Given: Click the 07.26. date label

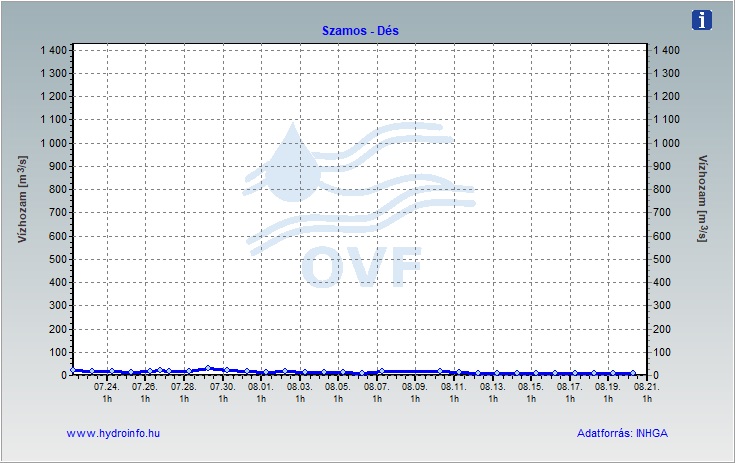Looking at the screenshot, I should click(144, 387).
